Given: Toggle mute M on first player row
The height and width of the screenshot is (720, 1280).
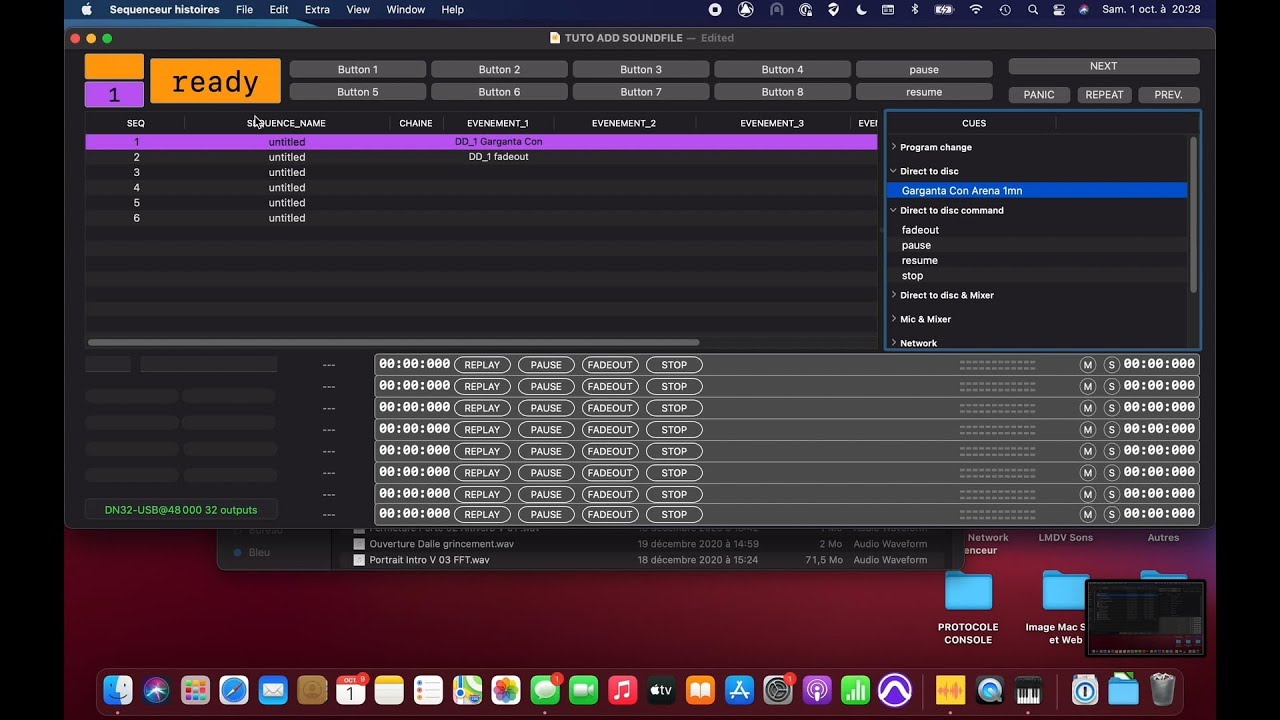Looking at the screenshot, I should pyautogui.click(x=1088, y=365).
